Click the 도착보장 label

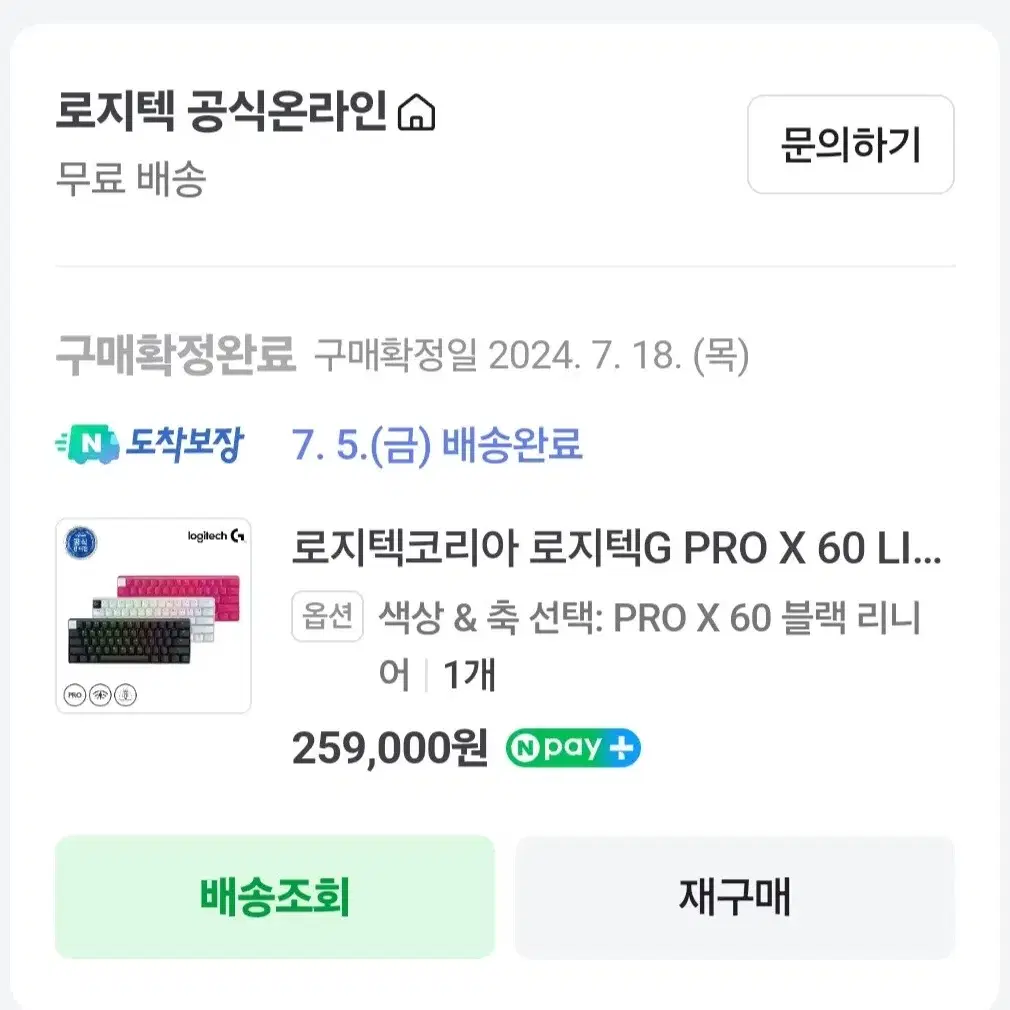(185, 444)
